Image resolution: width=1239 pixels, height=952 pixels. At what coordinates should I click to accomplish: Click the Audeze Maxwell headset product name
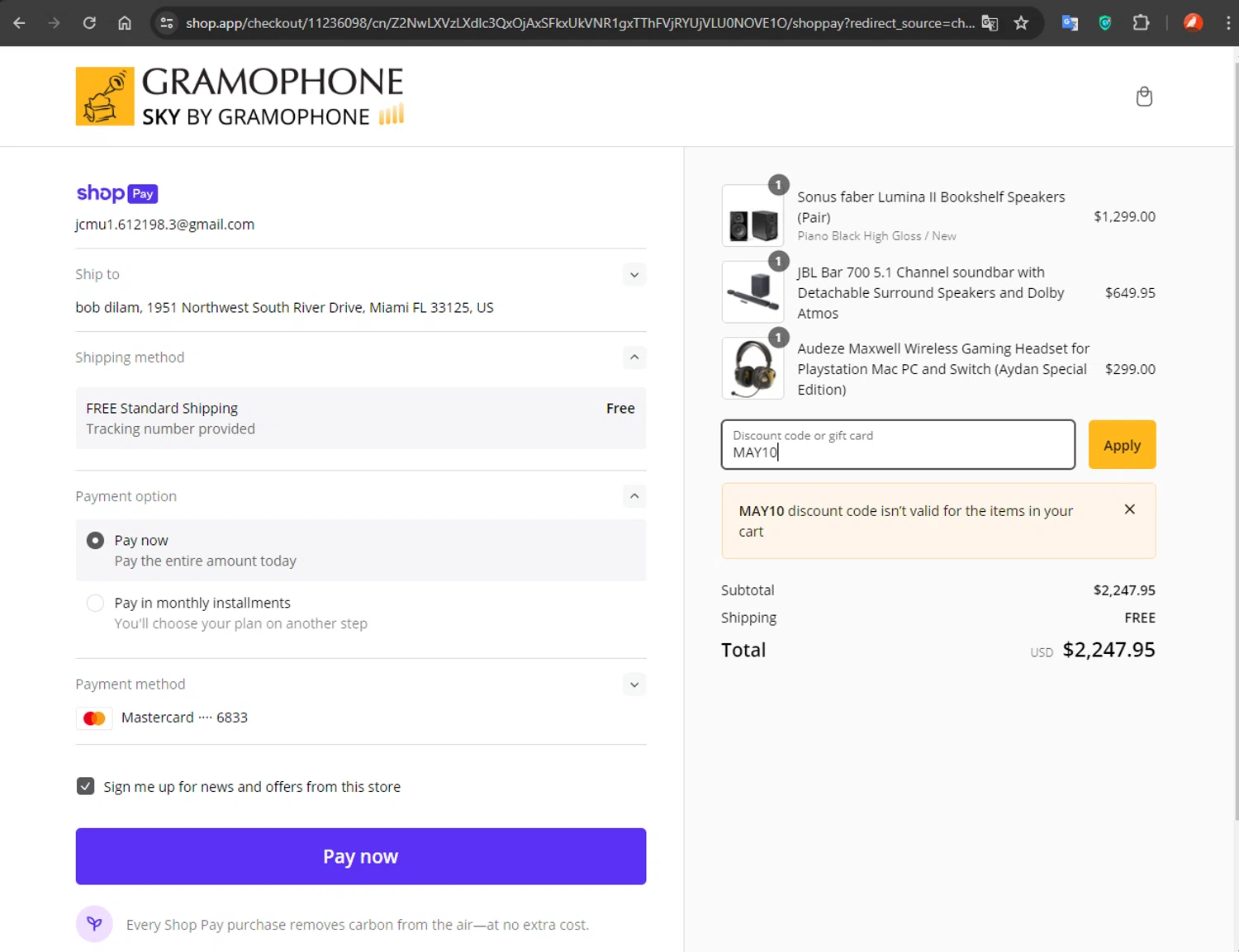943,369
